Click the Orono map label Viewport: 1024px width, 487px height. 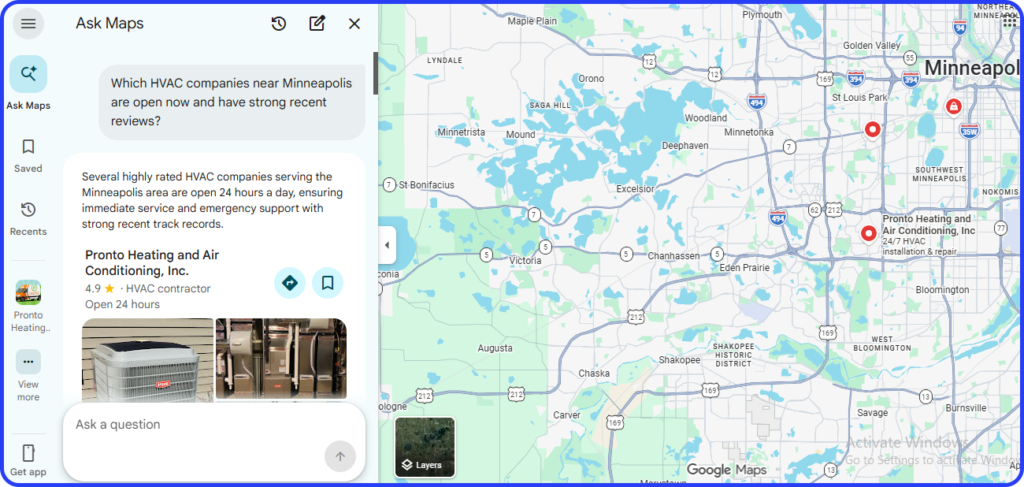point(591,78)
